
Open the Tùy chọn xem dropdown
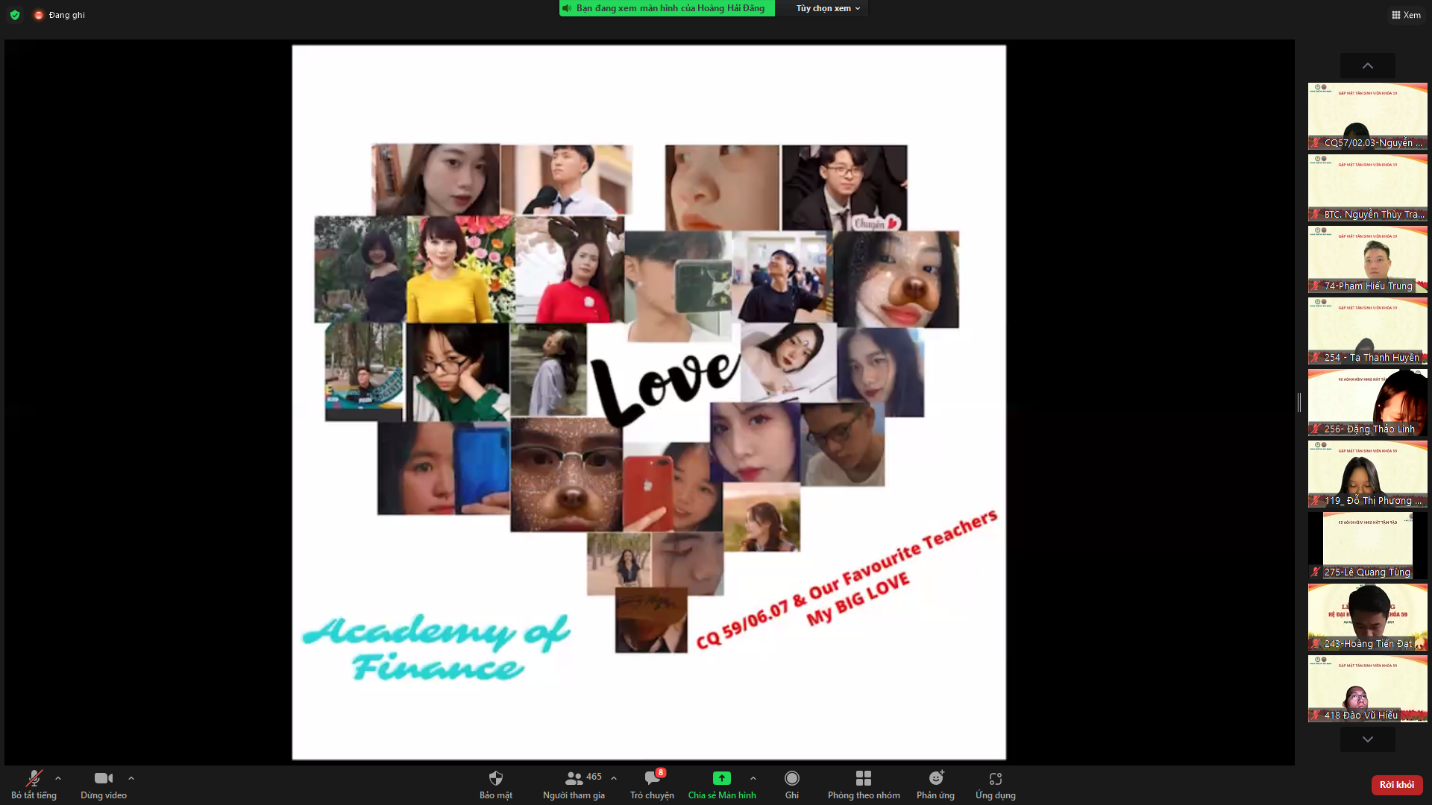coord(828,8)
